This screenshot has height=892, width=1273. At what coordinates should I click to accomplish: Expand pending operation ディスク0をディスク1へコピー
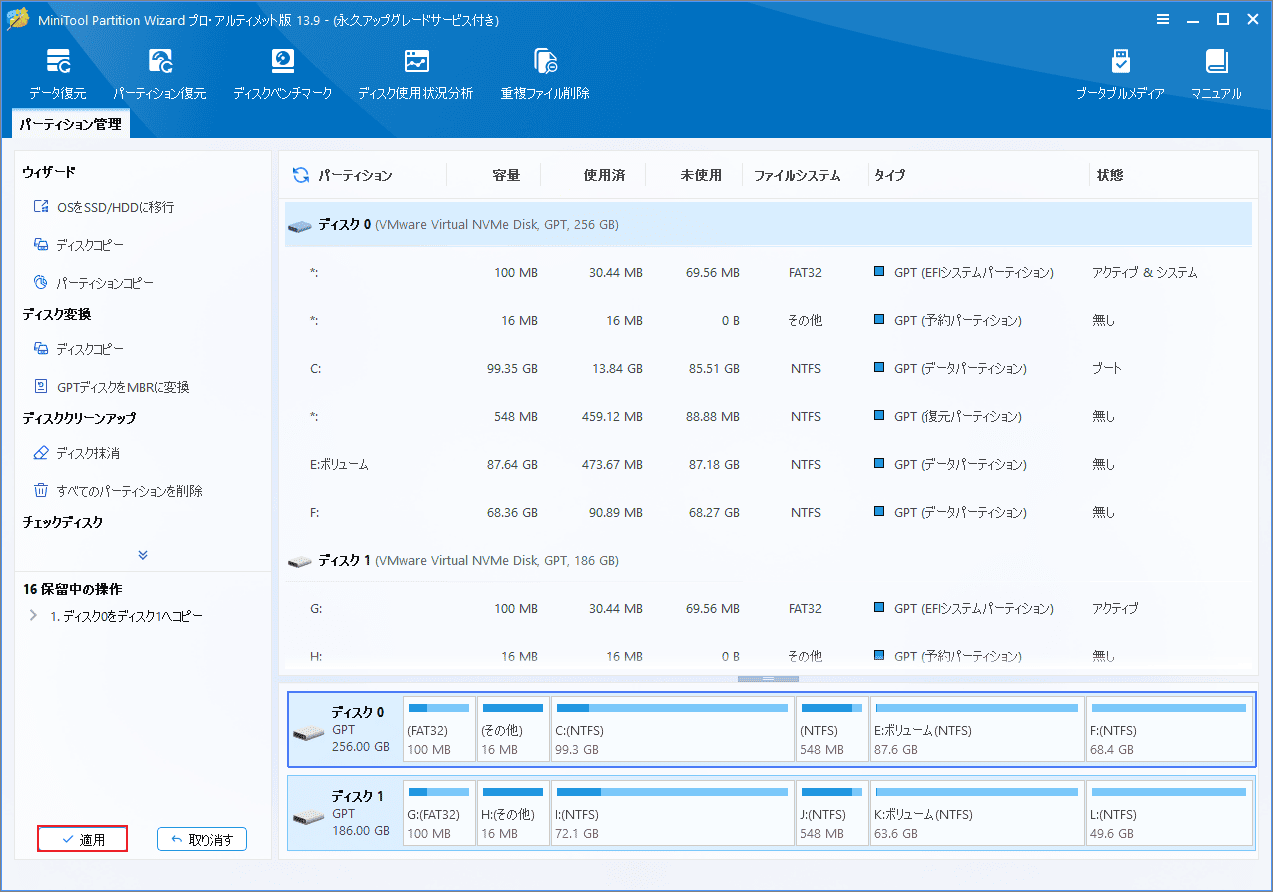pyautogui.click(x=33, y=616)
